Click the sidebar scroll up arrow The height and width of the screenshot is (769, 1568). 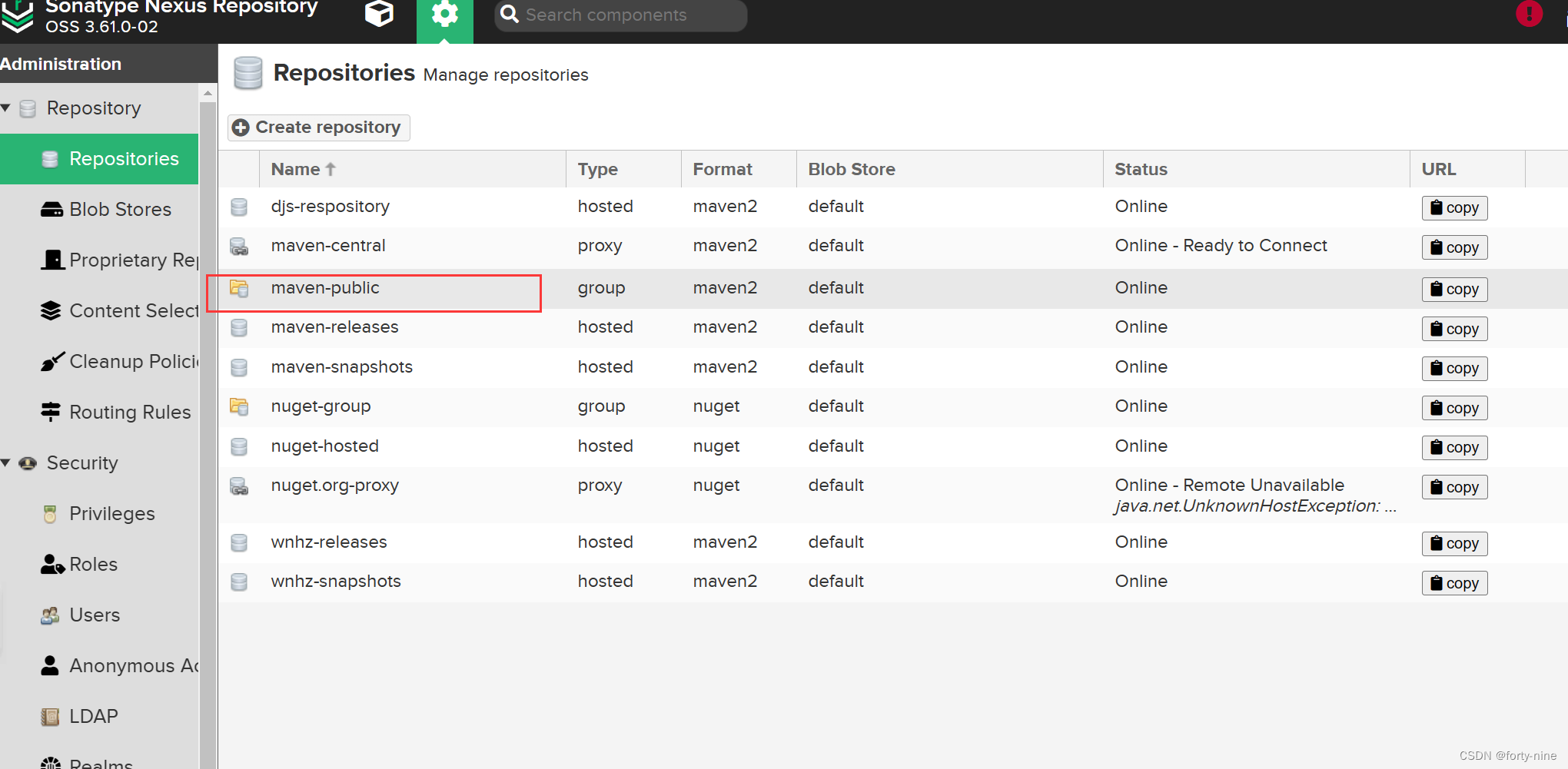point(208,93)
